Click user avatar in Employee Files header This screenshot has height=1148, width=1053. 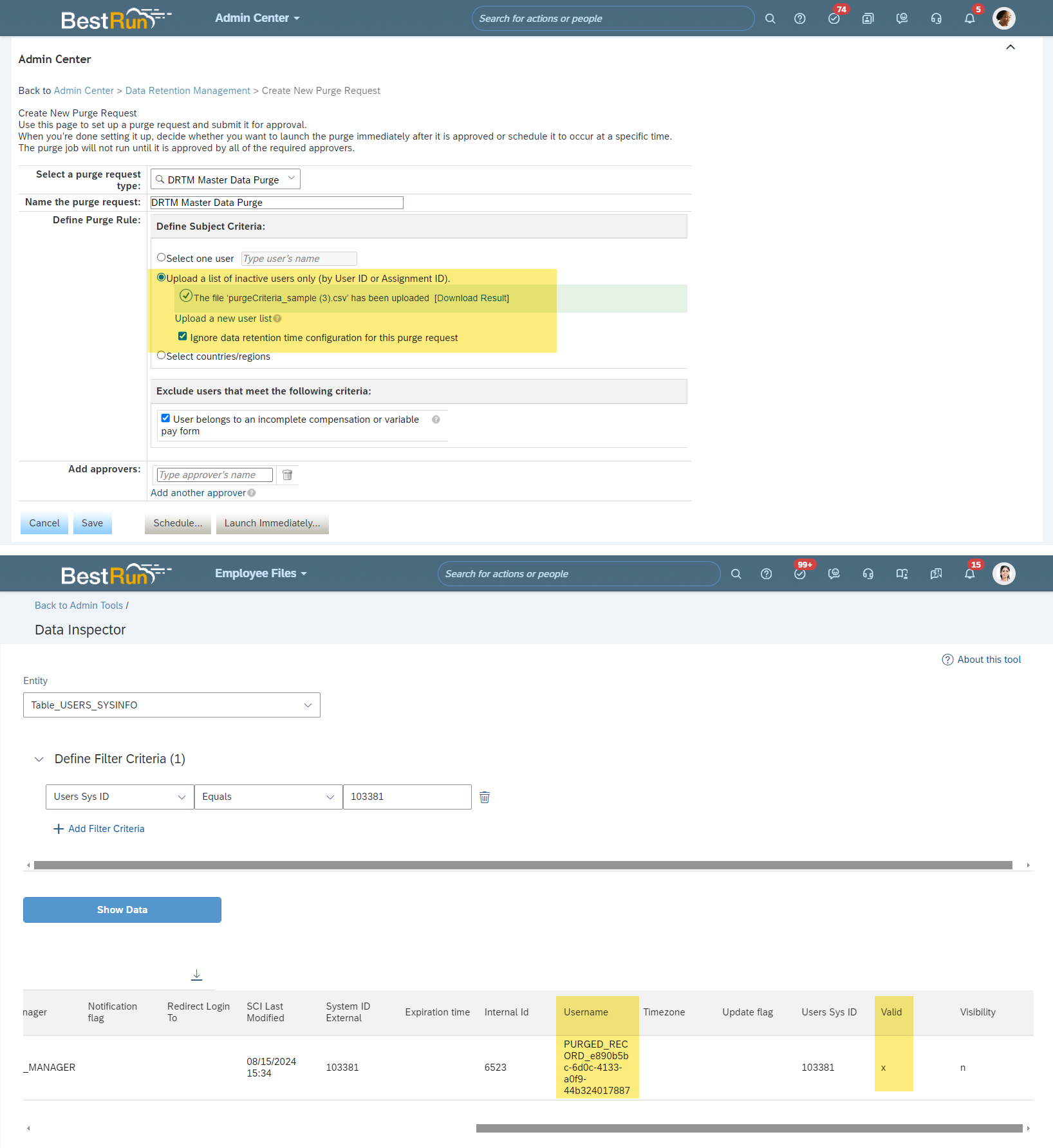tap(1004, 574)
